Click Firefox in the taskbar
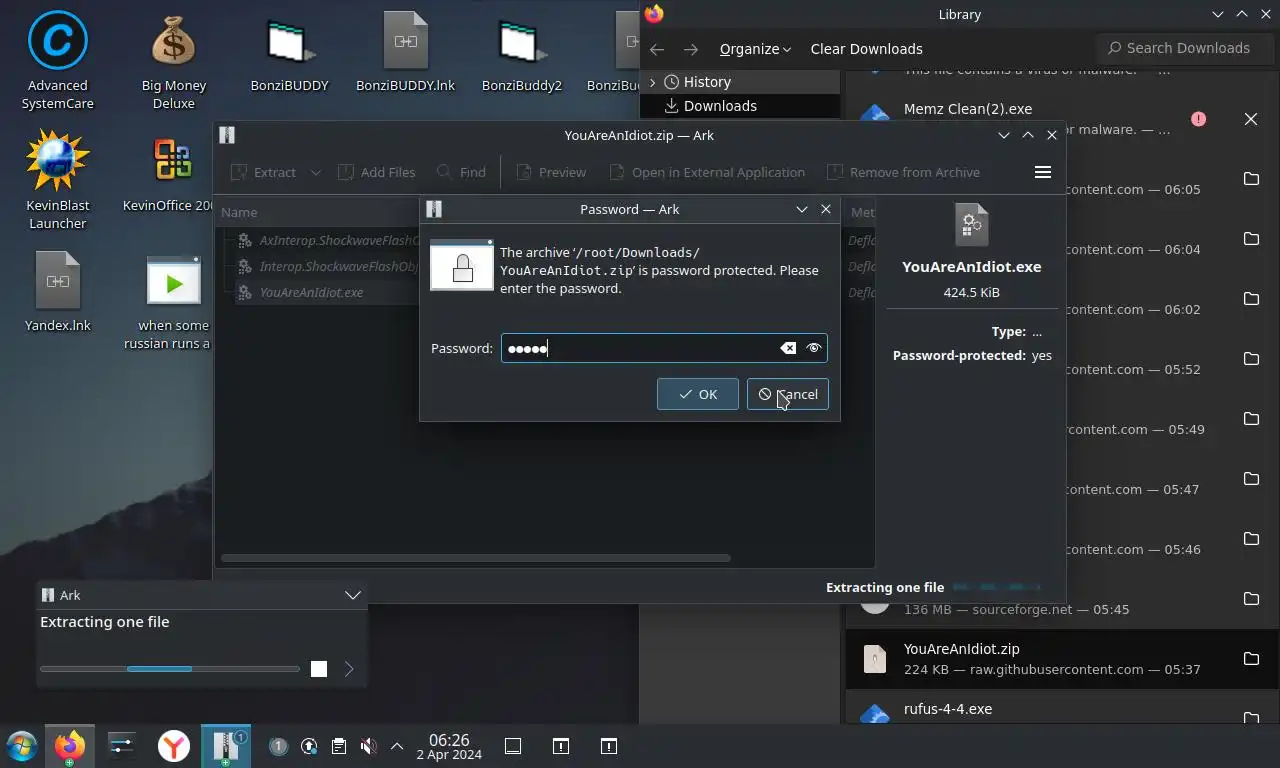 point(69,746)
